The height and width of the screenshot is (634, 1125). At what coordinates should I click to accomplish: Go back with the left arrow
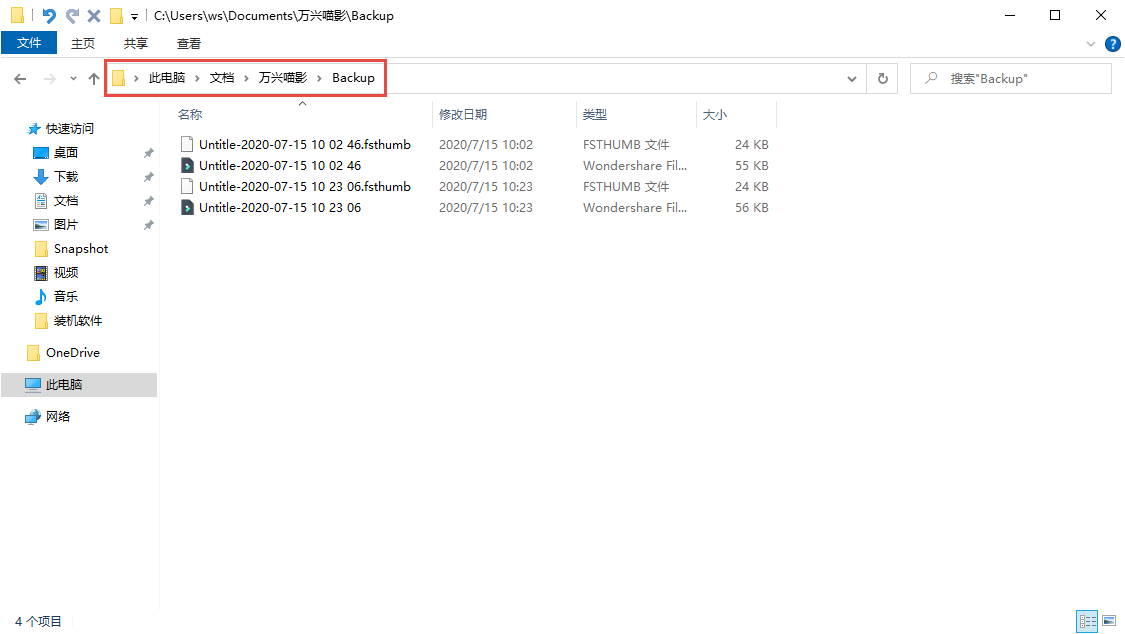(20, 79)
